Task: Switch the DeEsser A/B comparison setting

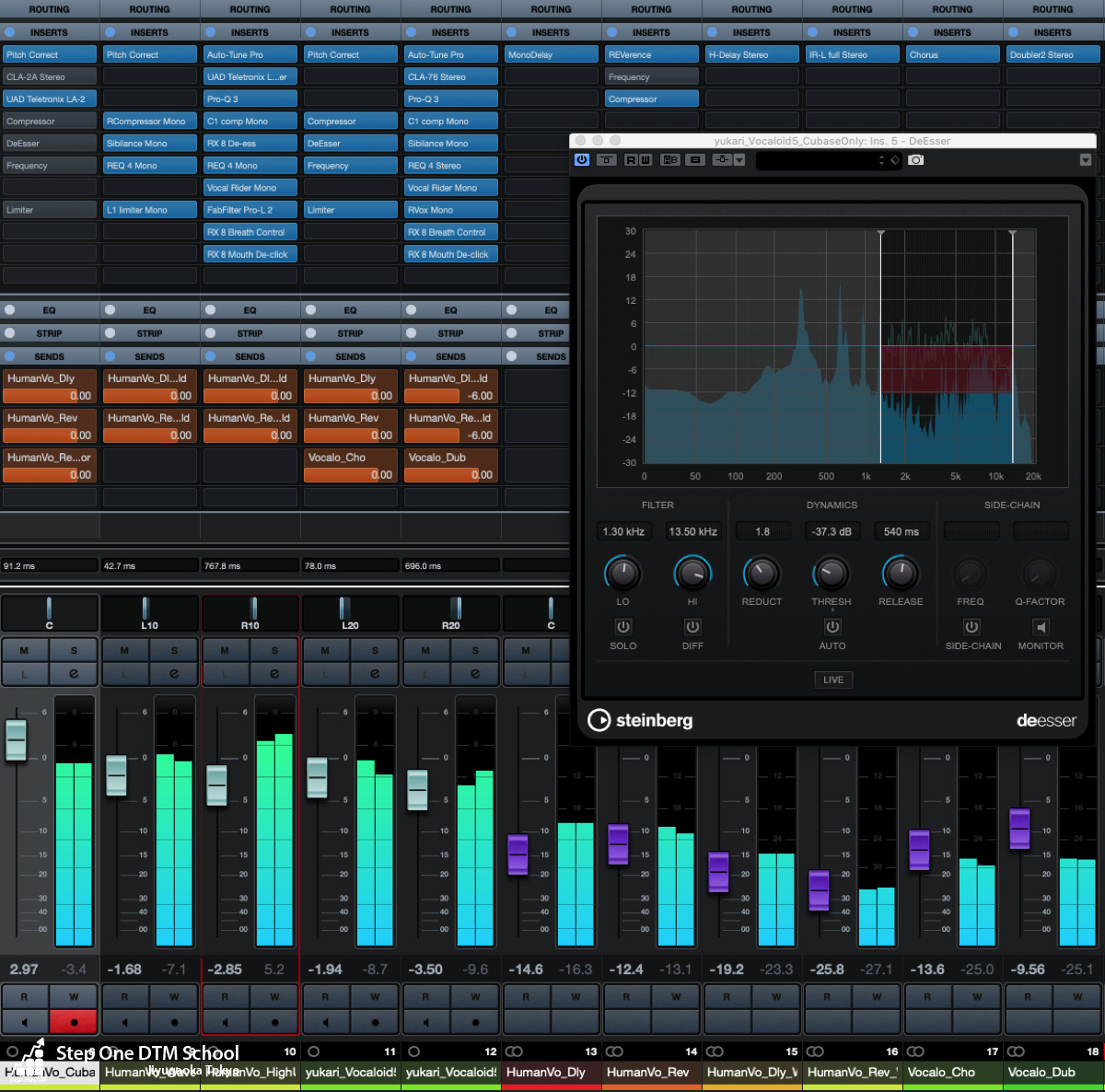Action: [669, 160]
